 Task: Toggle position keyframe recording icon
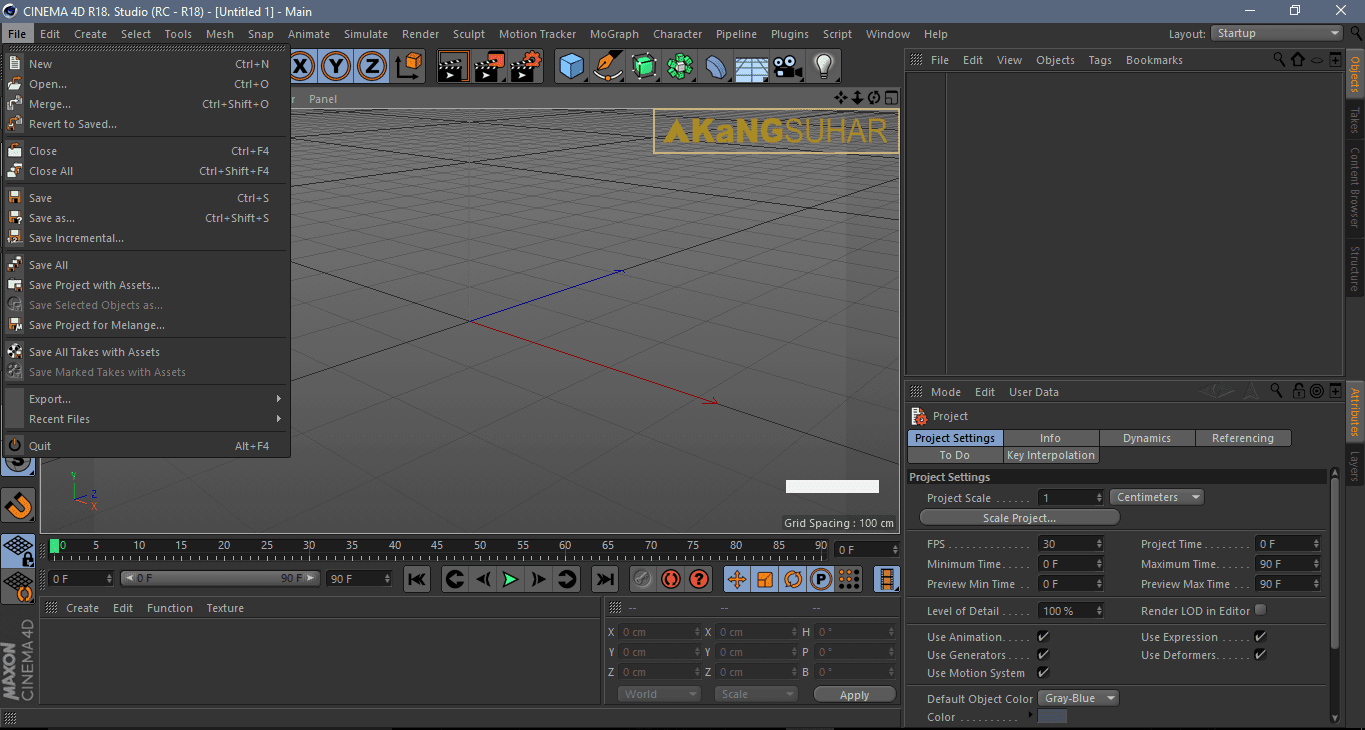737,579
